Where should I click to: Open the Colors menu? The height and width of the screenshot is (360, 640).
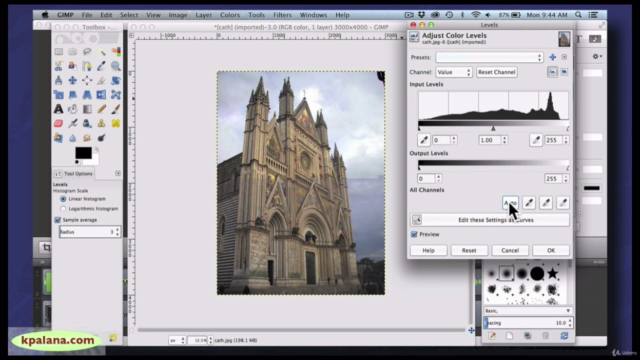click(x=230, y=15)
